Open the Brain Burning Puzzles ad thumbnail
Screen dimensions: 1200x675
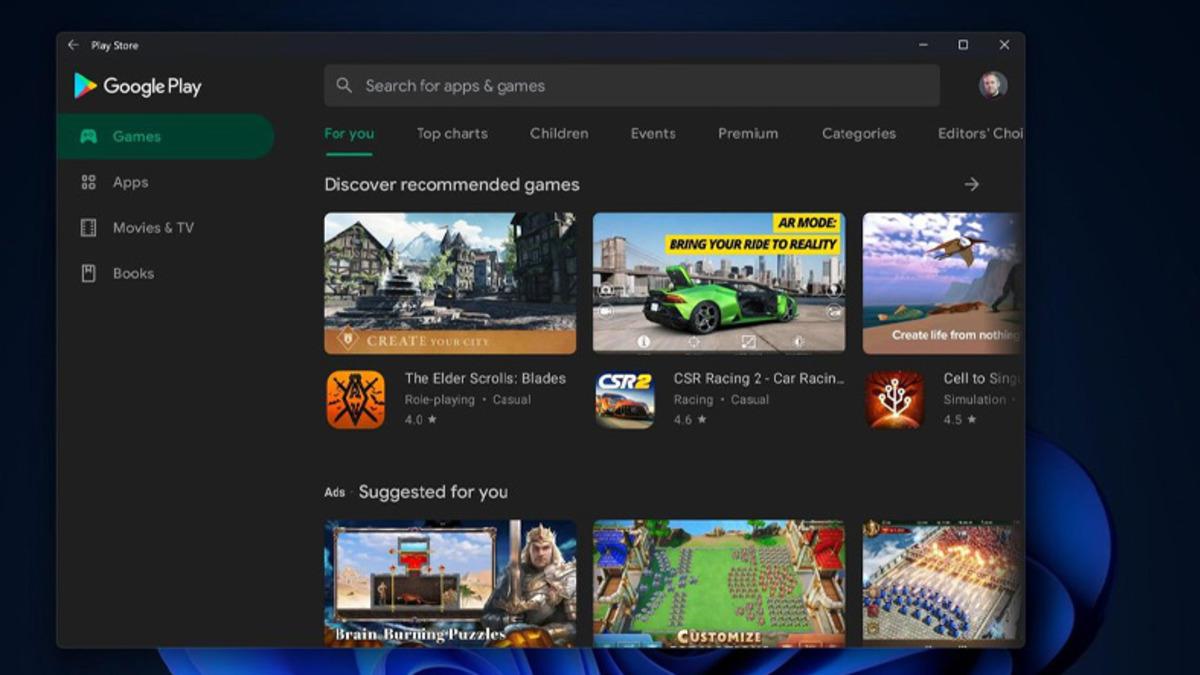[450, 582]
